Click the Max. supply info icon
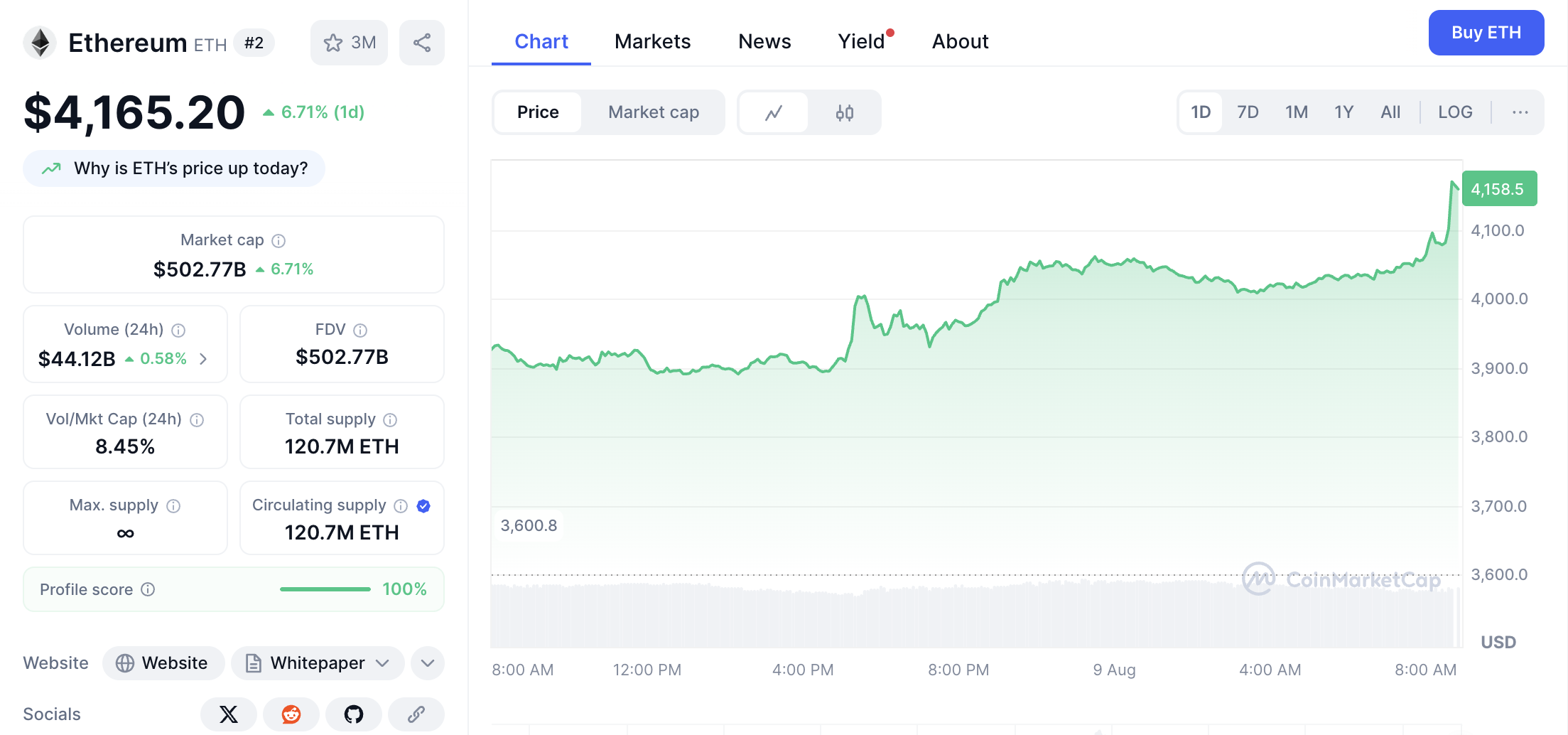The image size is (1568, 735). click(173, 506)
